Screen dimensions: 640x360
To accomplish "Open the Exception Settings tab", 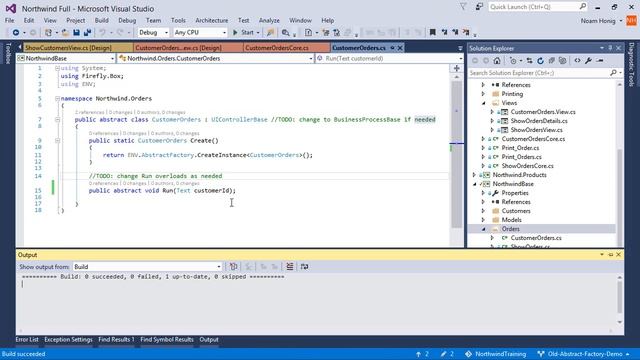I will (x=68, y=340).
